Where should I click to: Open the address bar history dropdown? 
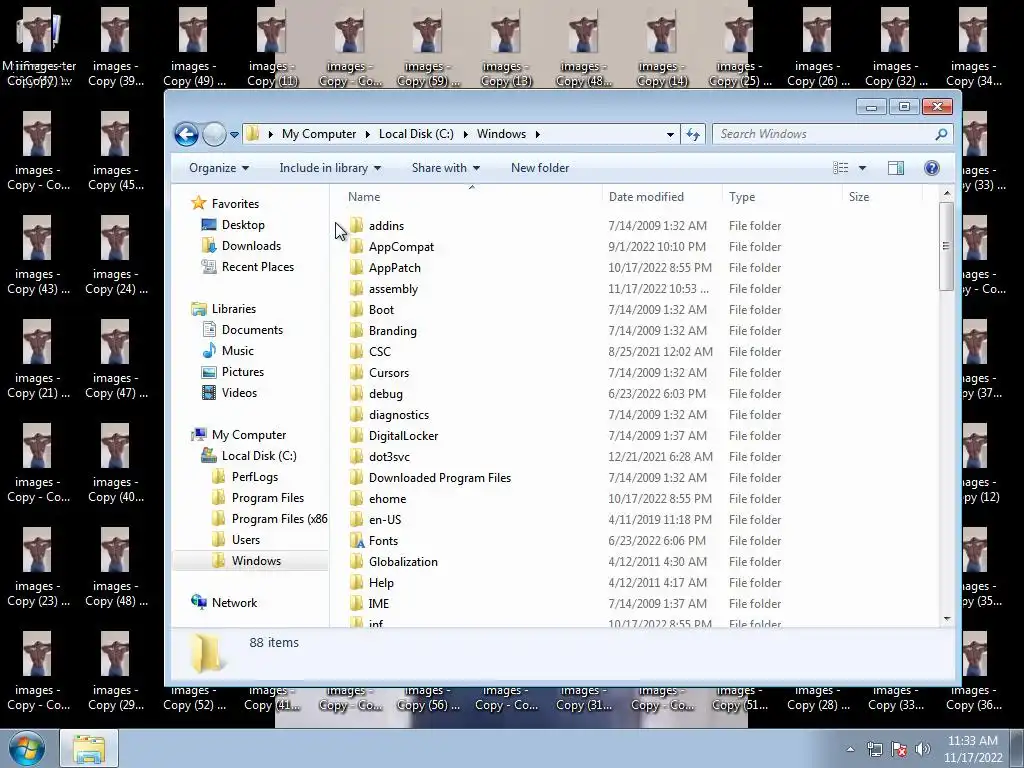(x=670, y=135)
